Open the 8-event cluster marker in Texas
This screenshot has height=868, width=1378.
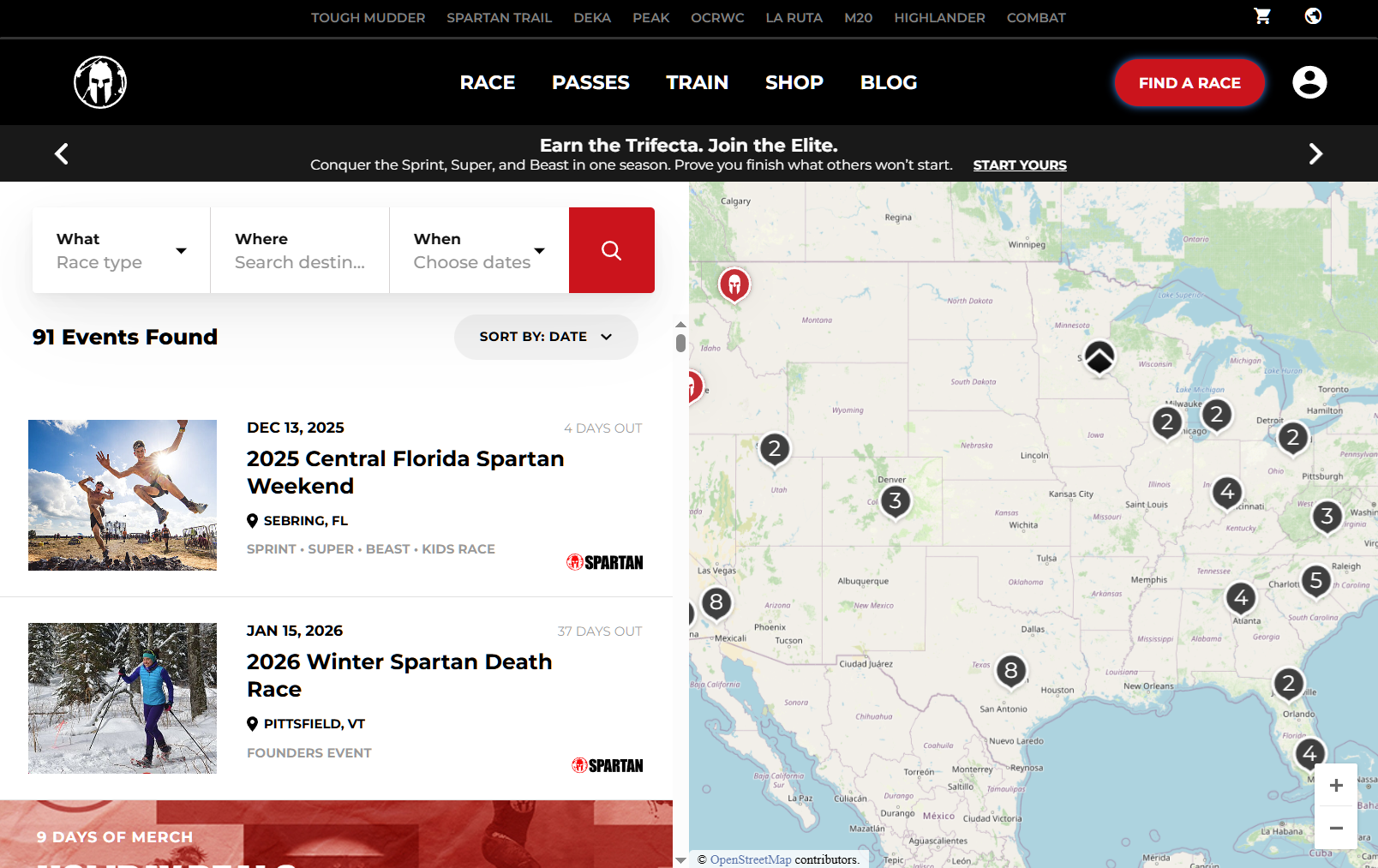click(x=1011, y=670)
